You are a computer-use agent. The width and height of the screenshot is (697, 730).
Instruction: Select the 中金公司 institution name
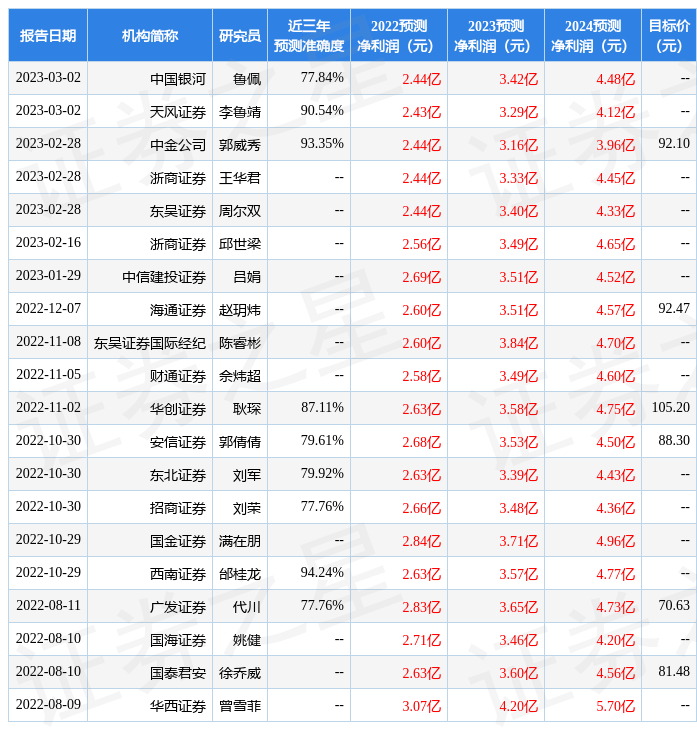tap(178, 145)
